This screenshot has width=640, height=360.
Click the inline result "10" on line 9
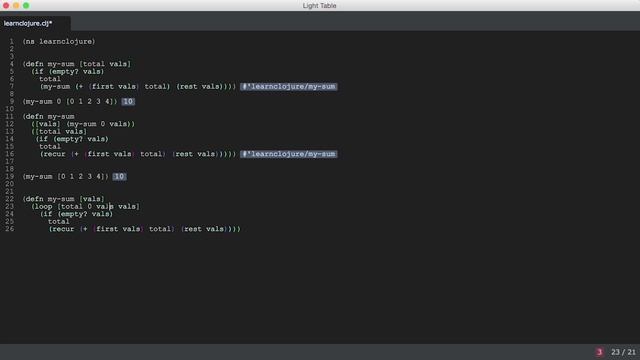click(128, 102)
